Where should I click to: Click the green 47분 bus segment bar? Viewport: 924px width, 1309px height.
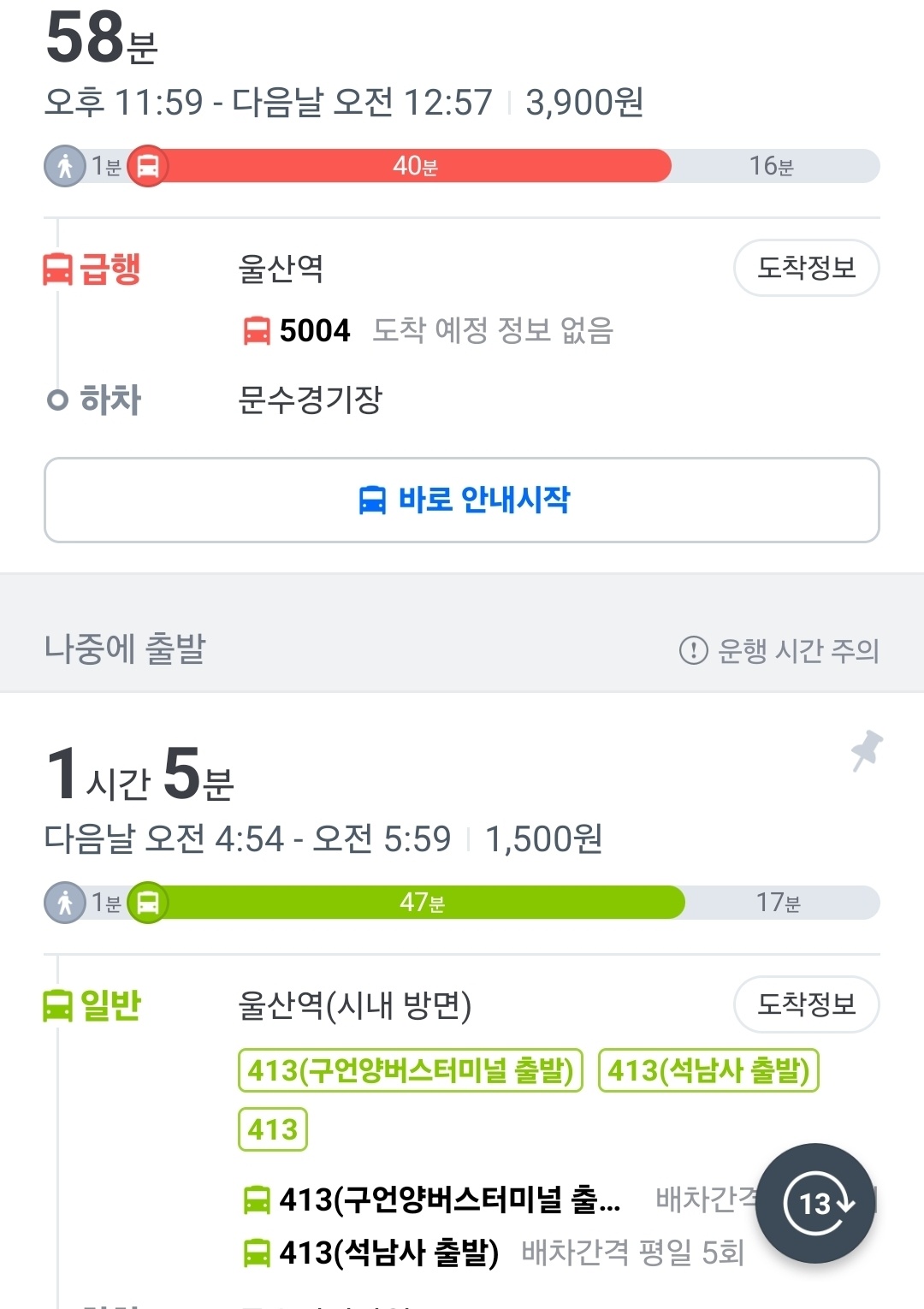(423, 903)
